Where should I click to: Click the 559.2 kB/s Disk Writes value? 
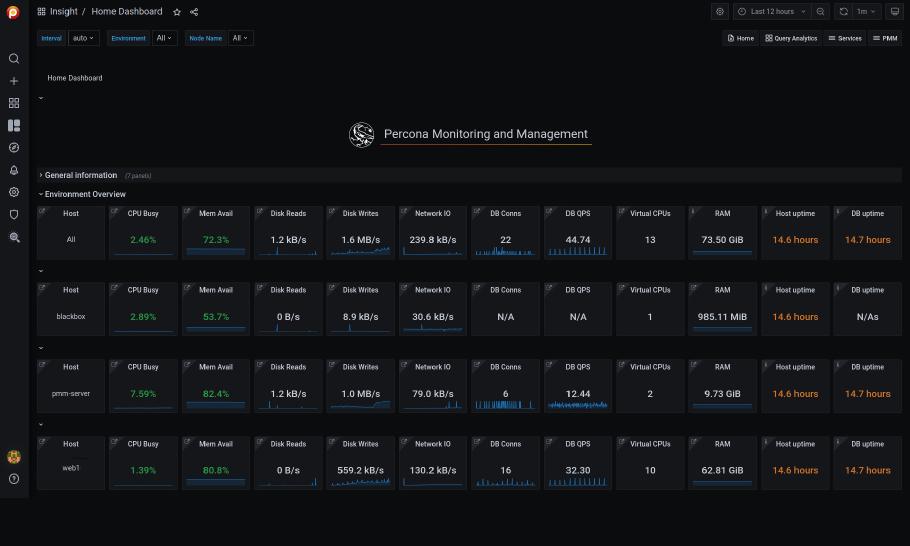coord(360,470)
